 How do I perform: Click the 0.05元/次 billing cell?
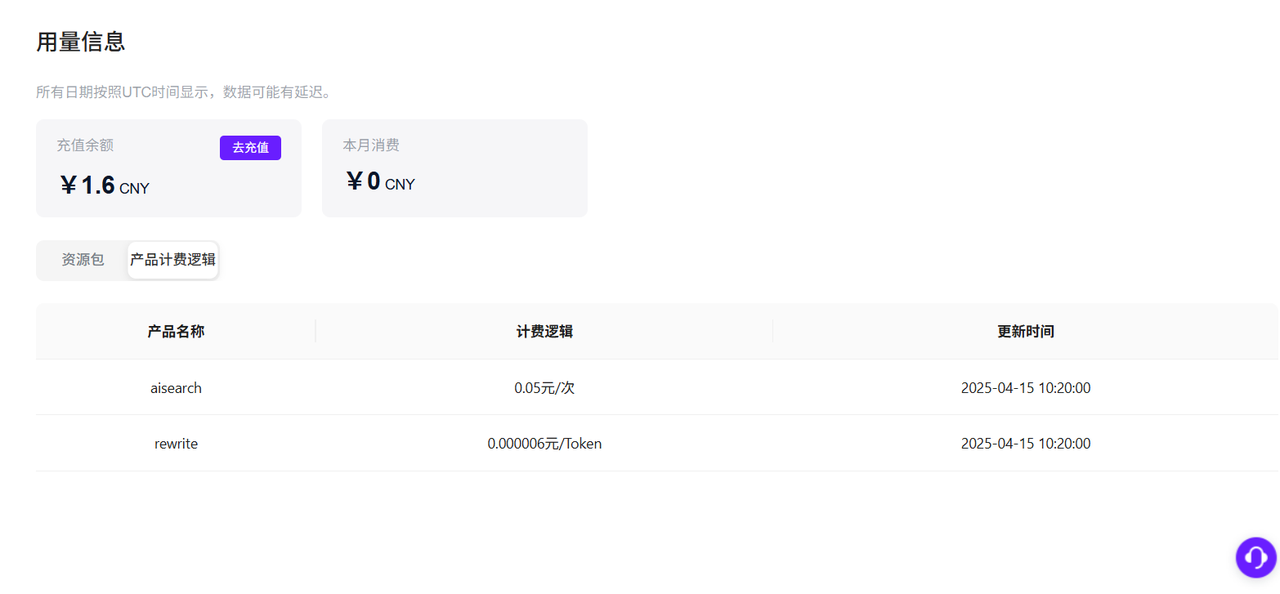(x=544, y=388)
